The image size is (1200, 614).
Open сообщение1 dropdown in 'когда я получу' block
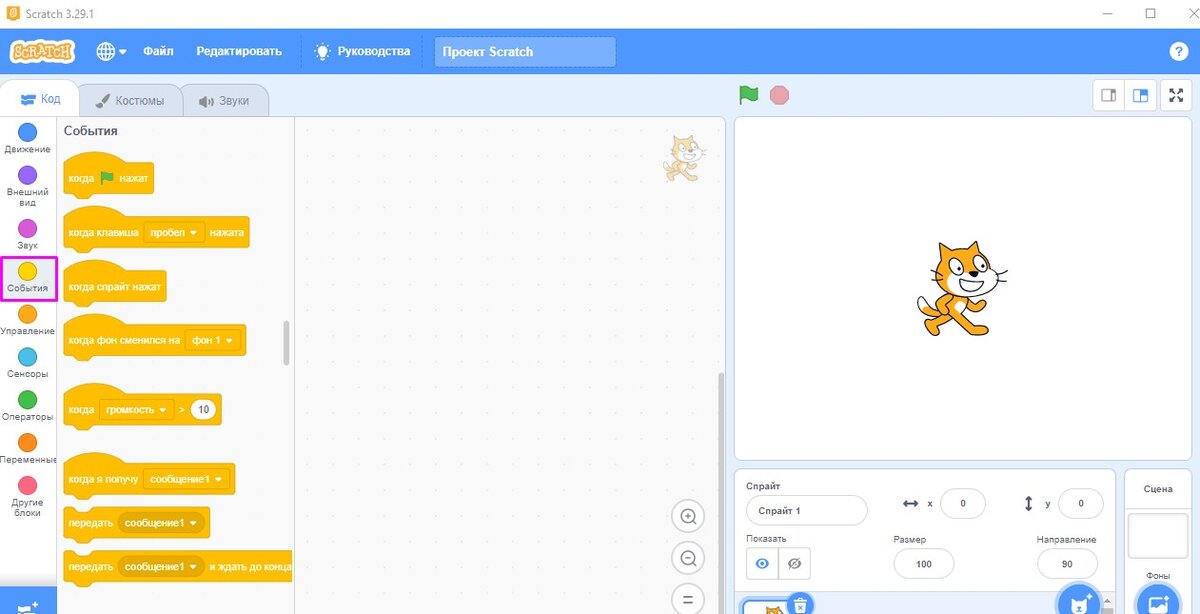tap(186, 479)
